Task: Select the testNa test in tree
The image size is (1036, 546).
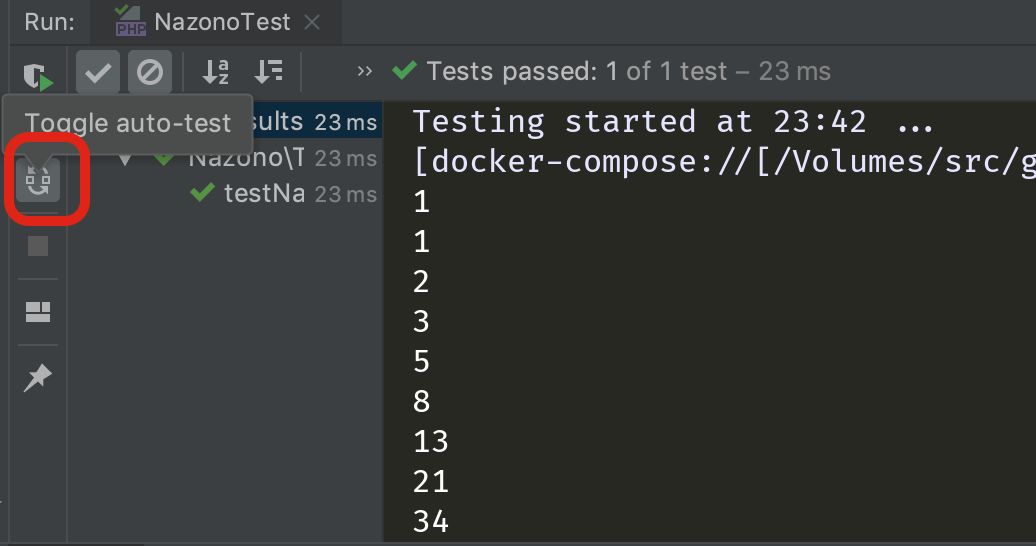Action: 264,193
